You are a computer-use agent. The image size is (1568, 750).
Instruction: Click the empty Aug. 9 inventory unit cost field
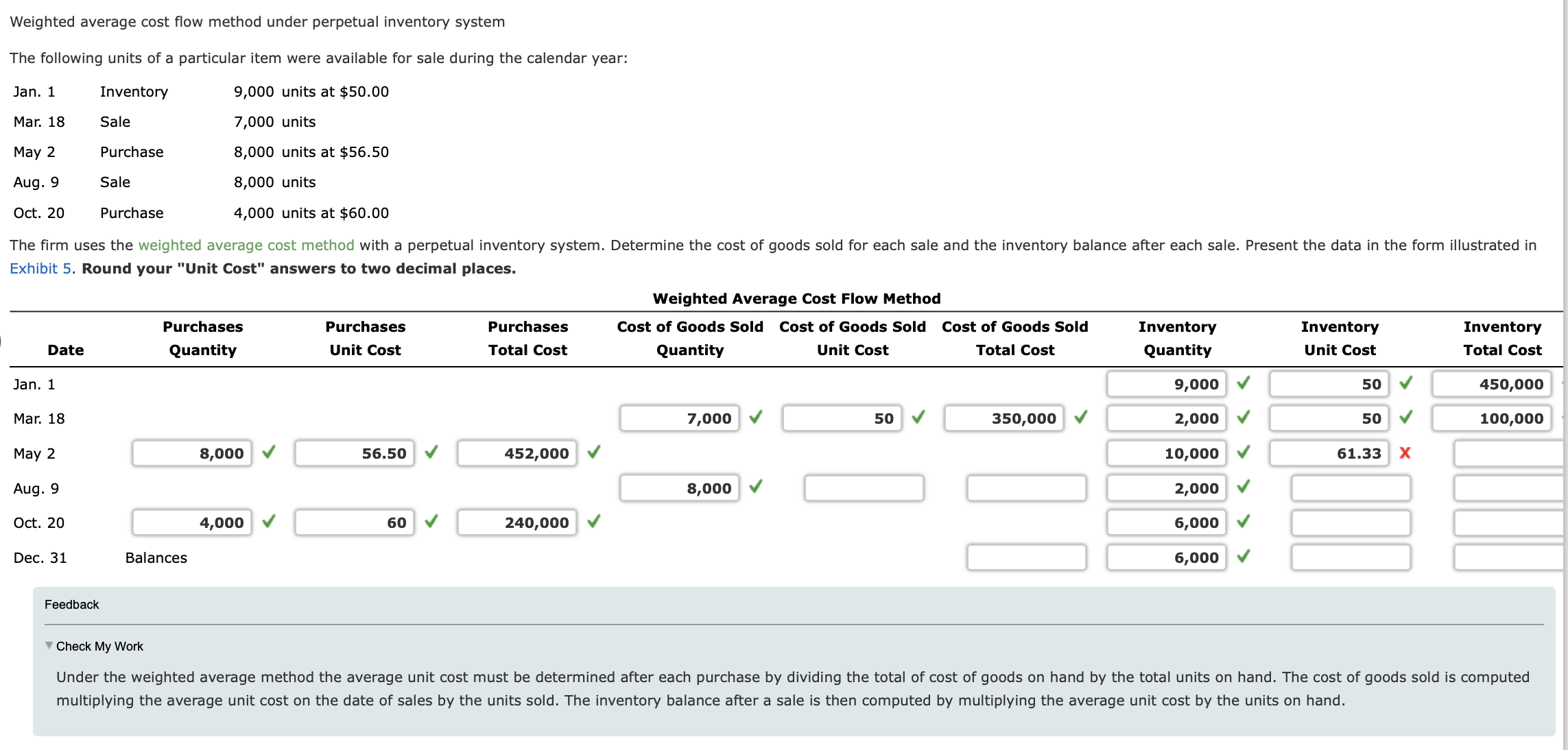pyautogui.click(x=1351, y=488)
